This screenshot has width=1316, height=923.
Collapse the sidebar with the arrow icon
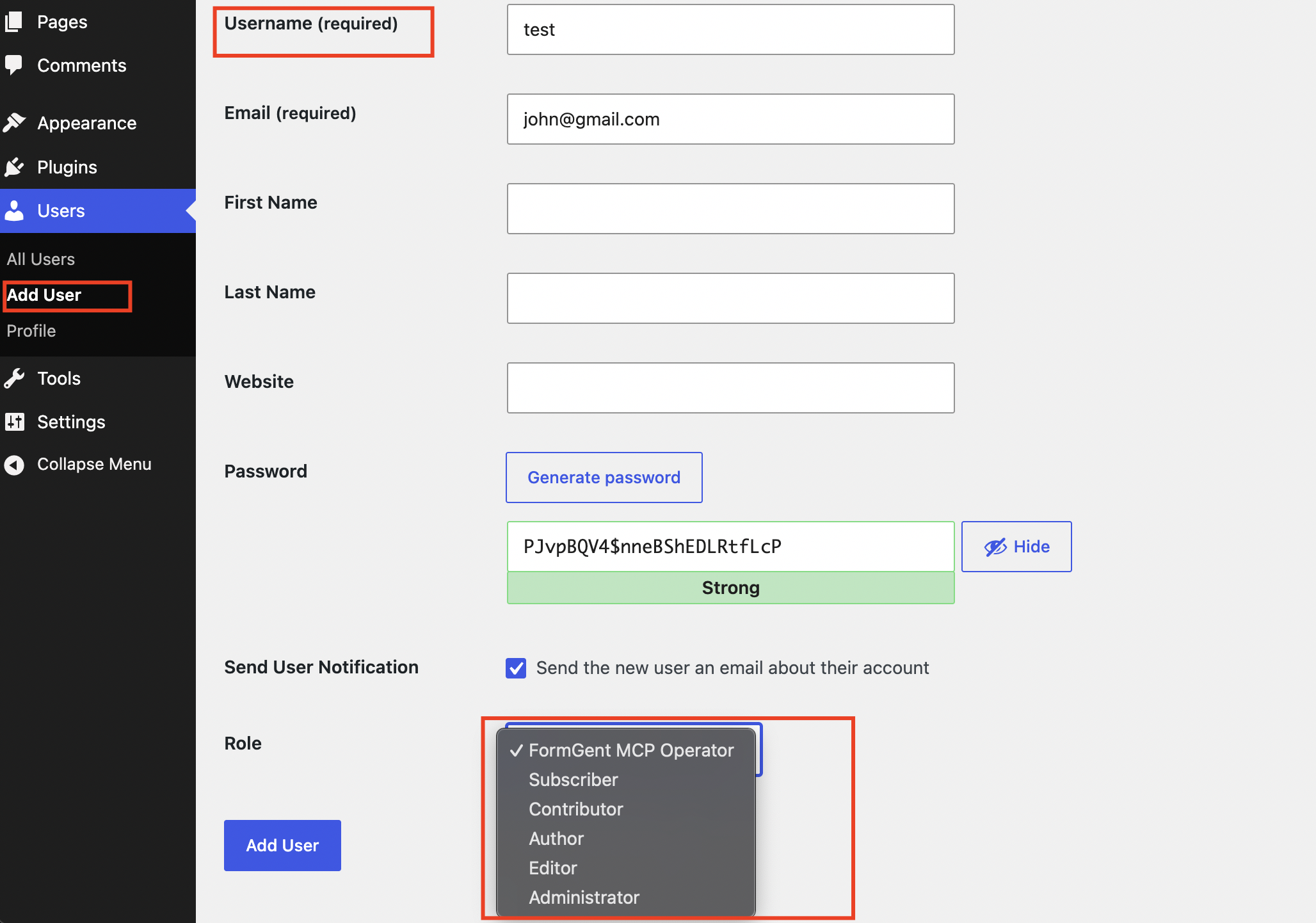[x=13, y=464]
